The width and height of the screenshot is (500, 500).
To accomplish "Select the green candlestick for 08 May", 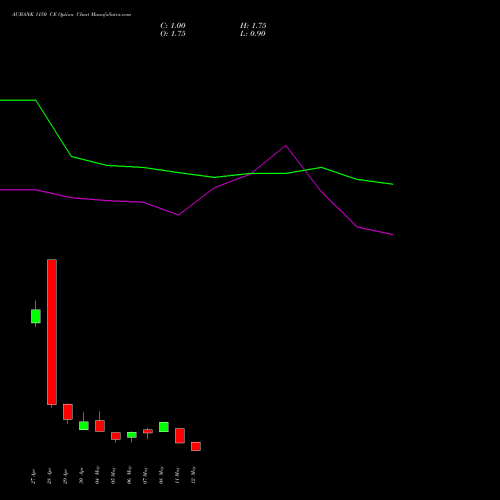I will [164, 427].
